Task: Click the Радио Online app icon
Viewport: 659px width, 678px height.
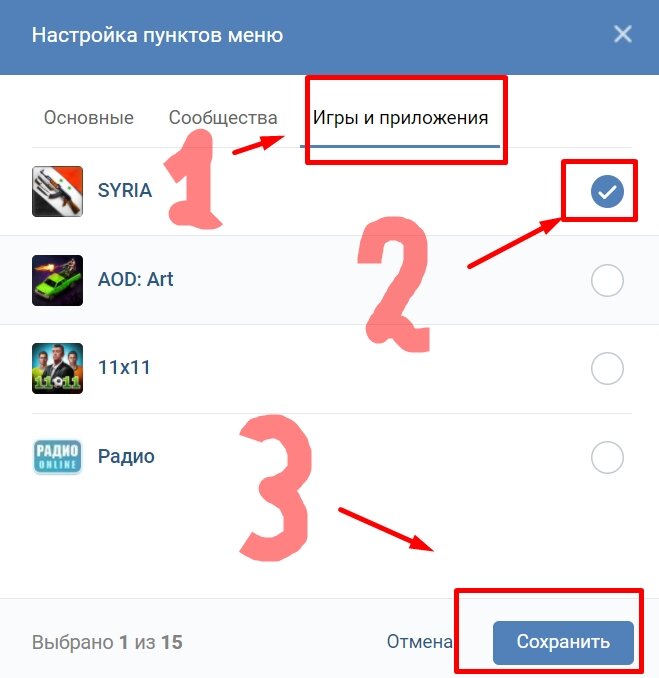Action: [58, 457]
